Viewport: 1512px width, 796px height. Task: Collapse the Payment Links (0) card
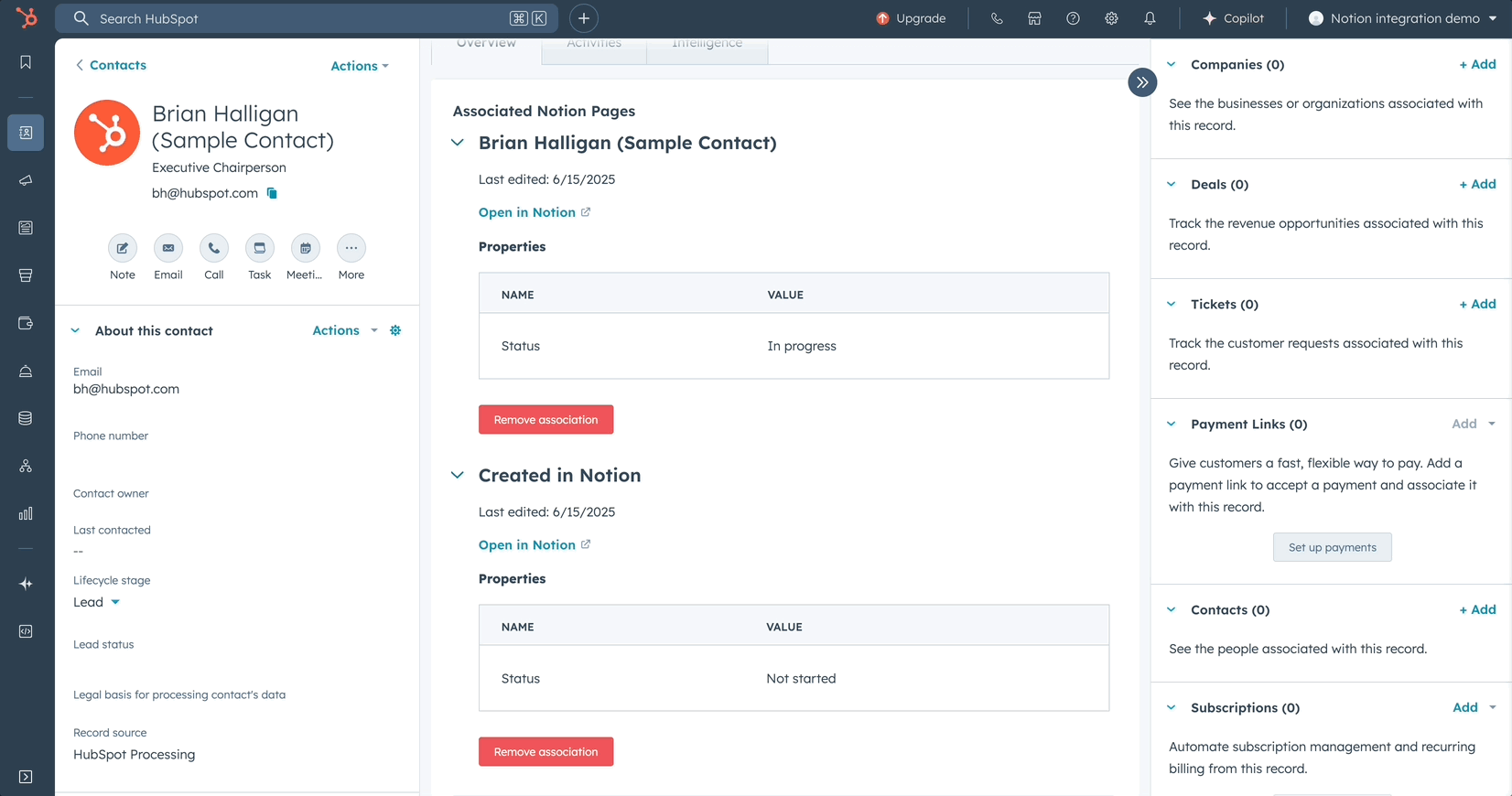coord(1172,424)
